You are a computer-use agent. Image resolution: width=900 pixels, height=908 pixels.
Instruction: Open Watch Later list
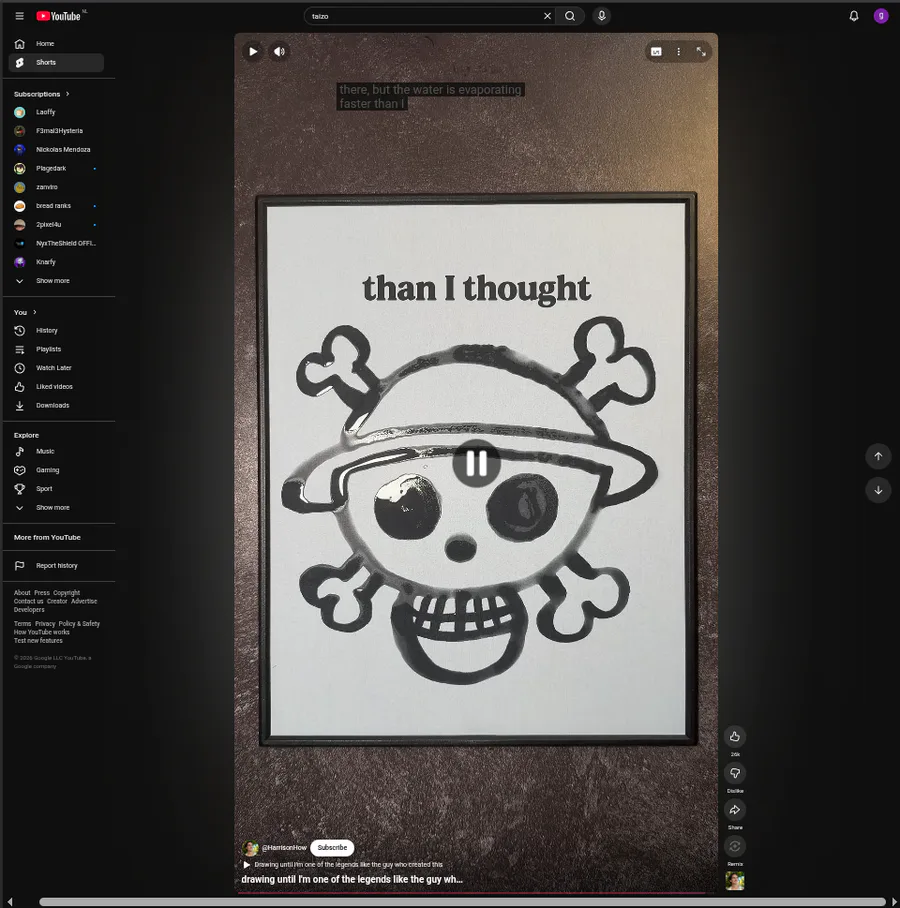coord(56,368)
